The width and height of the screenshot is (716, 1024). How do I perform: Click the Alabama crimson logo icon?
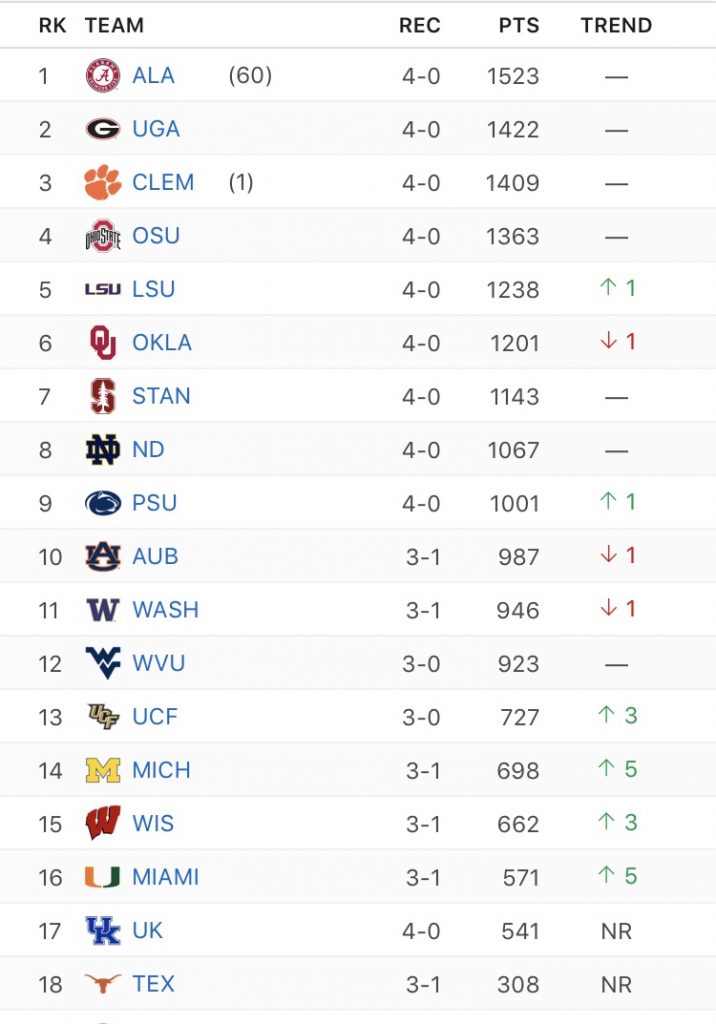[103, 76]
